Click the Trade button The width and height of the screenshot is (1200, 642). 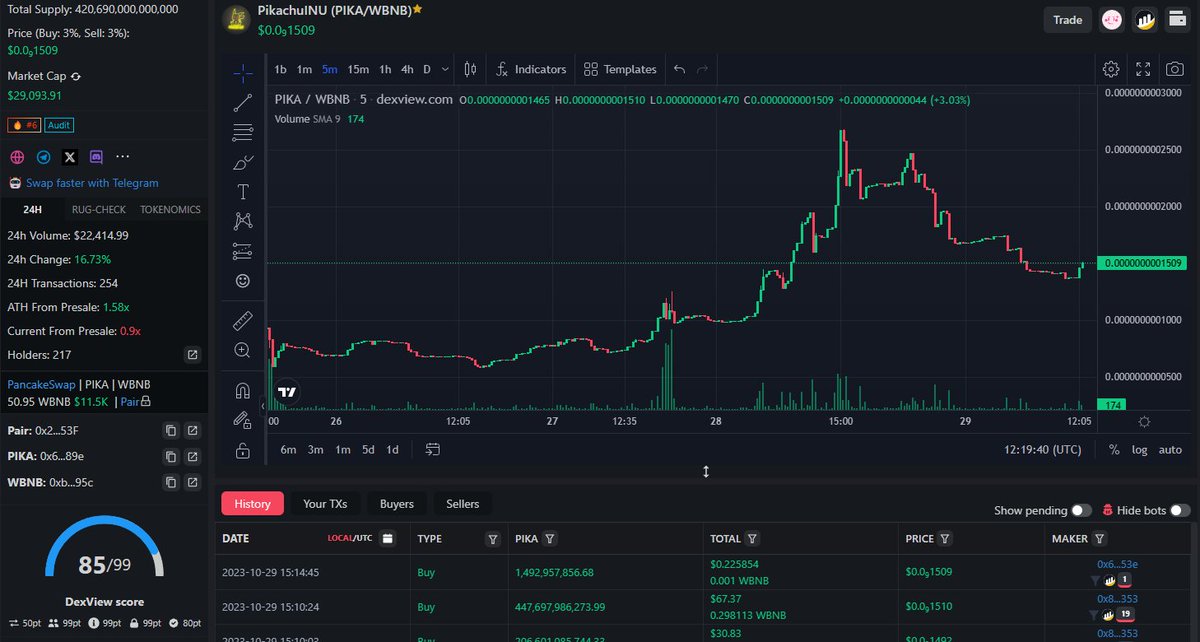point(1068,19)
